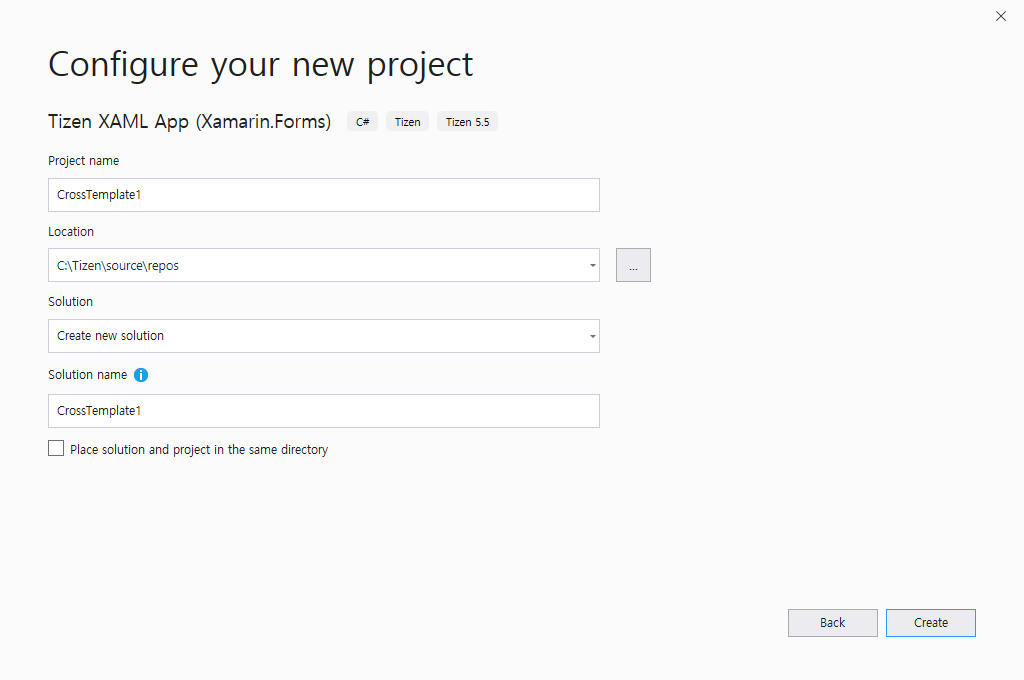Click the Tizen XAML App template title
The width and height of the screenshot is (1024, 680).
(189, 122)
